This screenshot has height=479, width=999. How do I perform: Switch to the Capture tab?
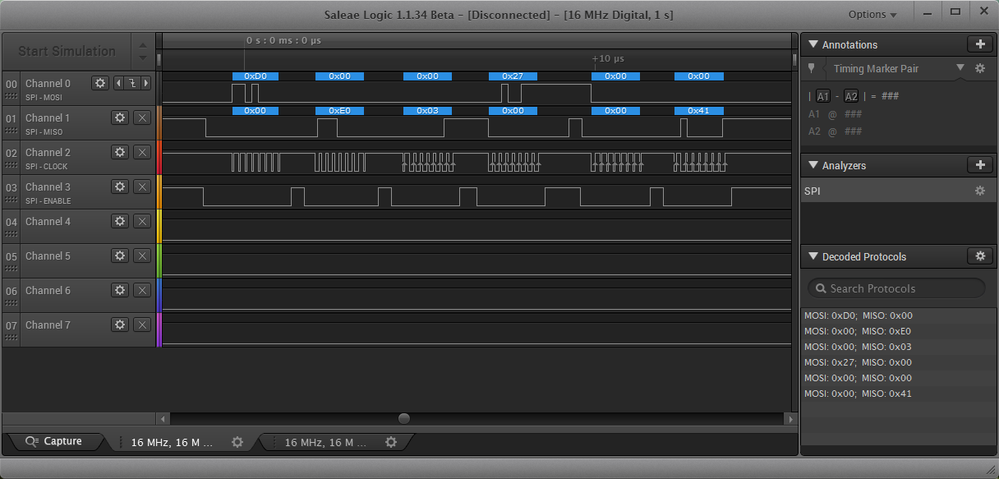pyautogui.click(x=55, y=441)
